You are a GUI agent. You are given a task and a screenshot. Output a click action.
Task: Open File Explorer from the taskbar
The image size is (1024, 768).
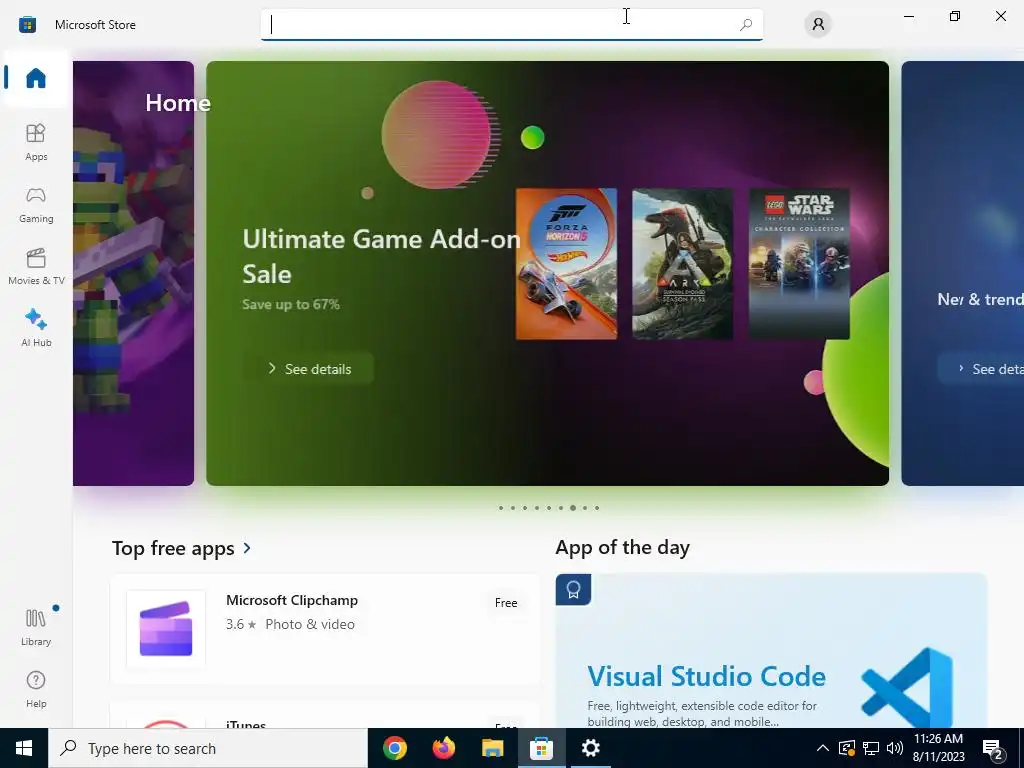[x=492, y=748]
